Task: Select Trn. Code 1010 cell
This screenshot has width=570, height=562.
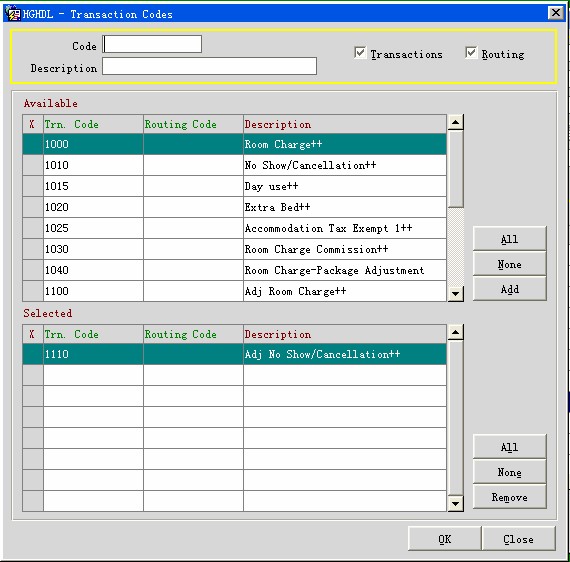Action: click(x=93, y=165)
